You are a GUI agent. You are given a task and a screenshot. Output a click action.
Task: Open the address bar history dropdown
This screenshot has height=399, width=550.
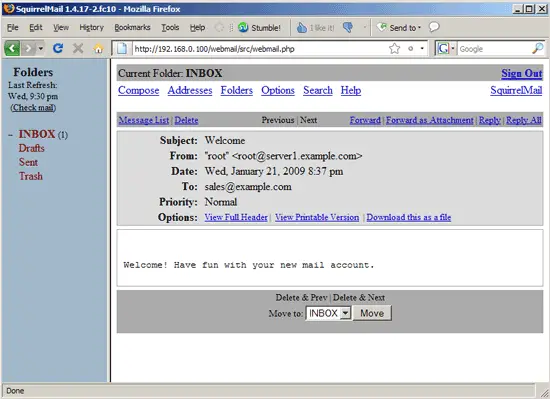click(422, 48)
